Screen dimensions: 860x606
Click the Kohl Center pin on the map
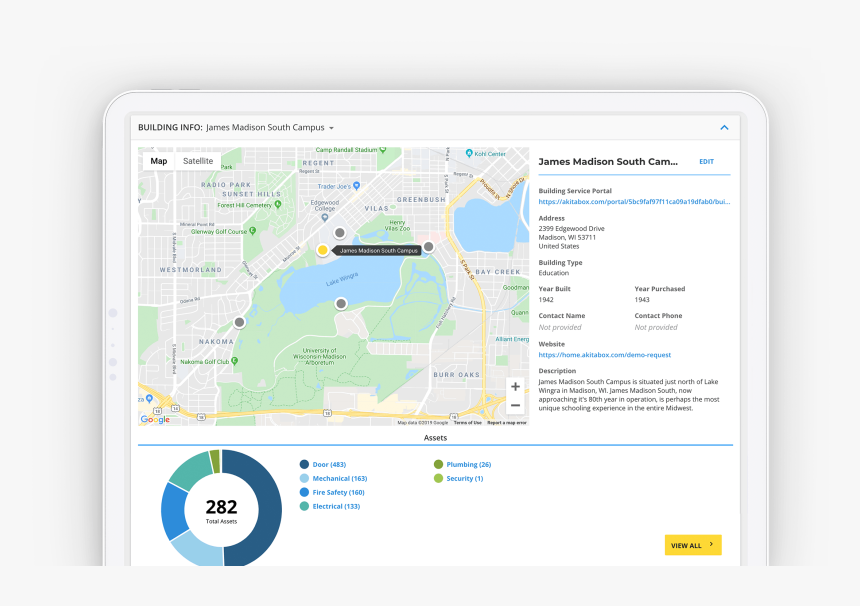(x=469, y=154)
